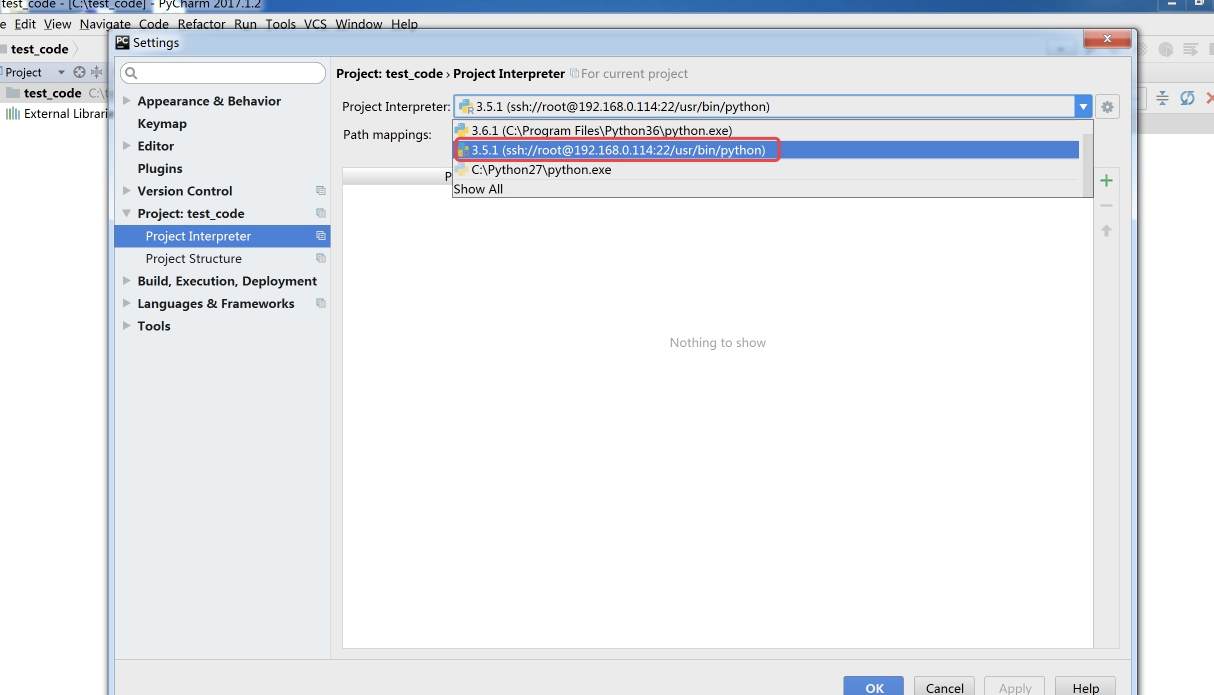Click the minus uninstall package icon
Image resolution: width=1214 pixels, height=695 pixels.
click(x=1106, y=206)
